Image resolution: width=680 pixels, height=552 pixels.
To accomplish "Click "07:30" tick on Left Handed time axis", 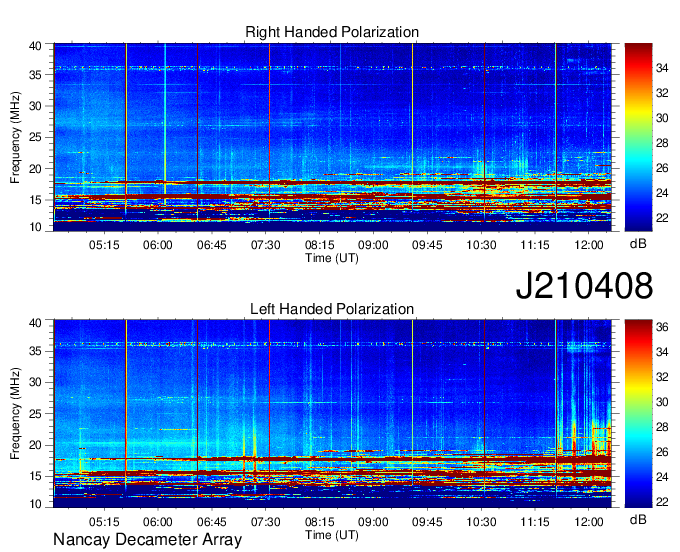I will coord(265,522).
